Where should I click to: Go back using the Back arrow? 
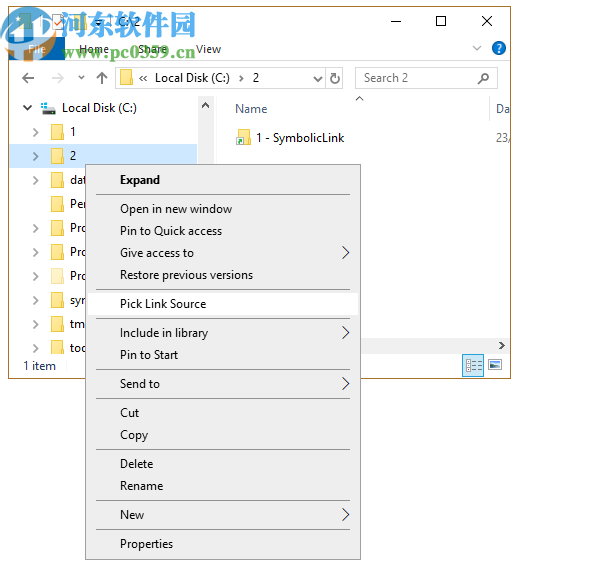pos(28,78)
